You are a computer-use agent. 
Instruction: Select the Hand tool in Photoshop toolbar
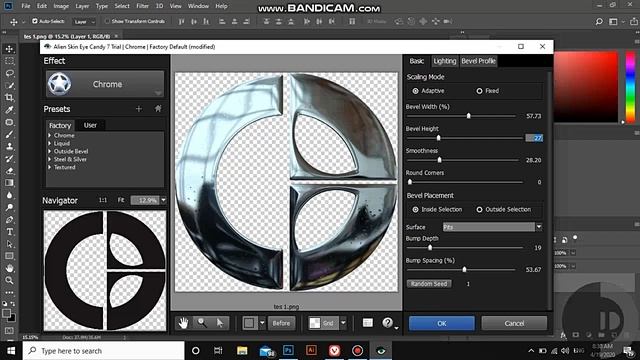(9, 268)
